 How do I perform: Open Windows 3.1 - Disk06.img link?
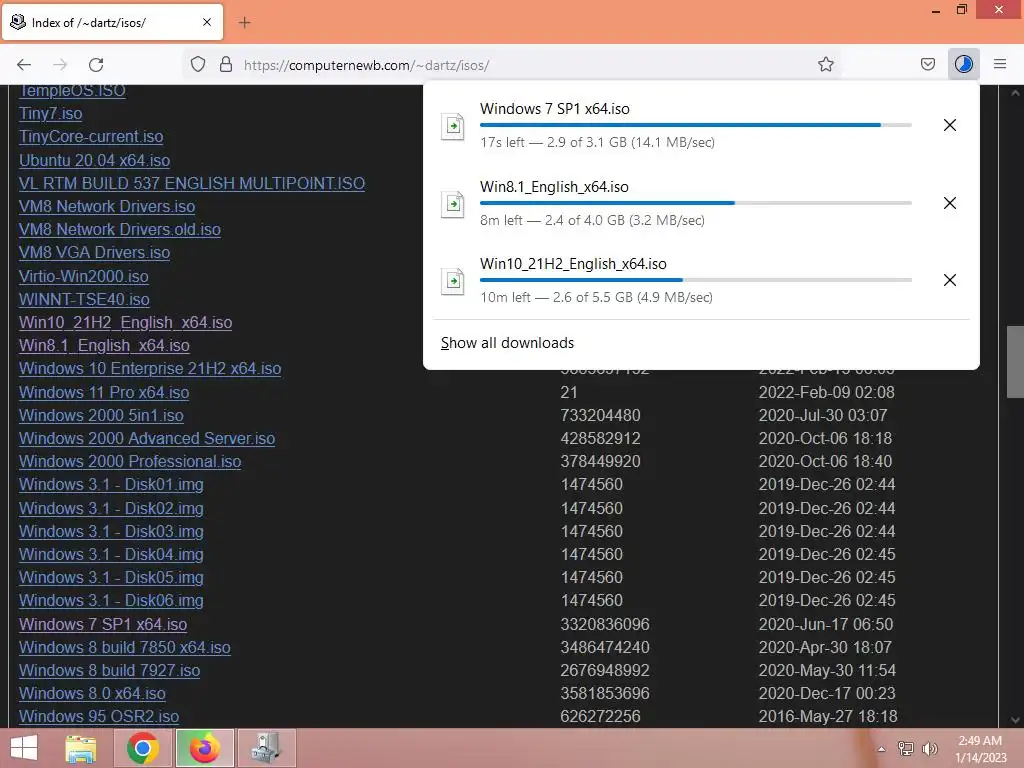click(x=111, y=601)
